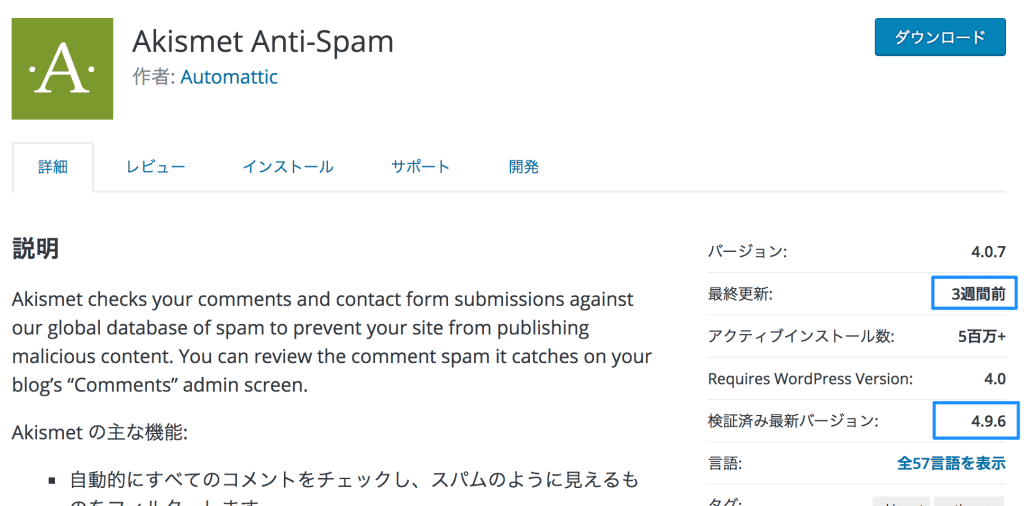This screenshot has height=506, width=1024.
Task: Show all languages via 全57言語を表示
Action: coord(952,464)
